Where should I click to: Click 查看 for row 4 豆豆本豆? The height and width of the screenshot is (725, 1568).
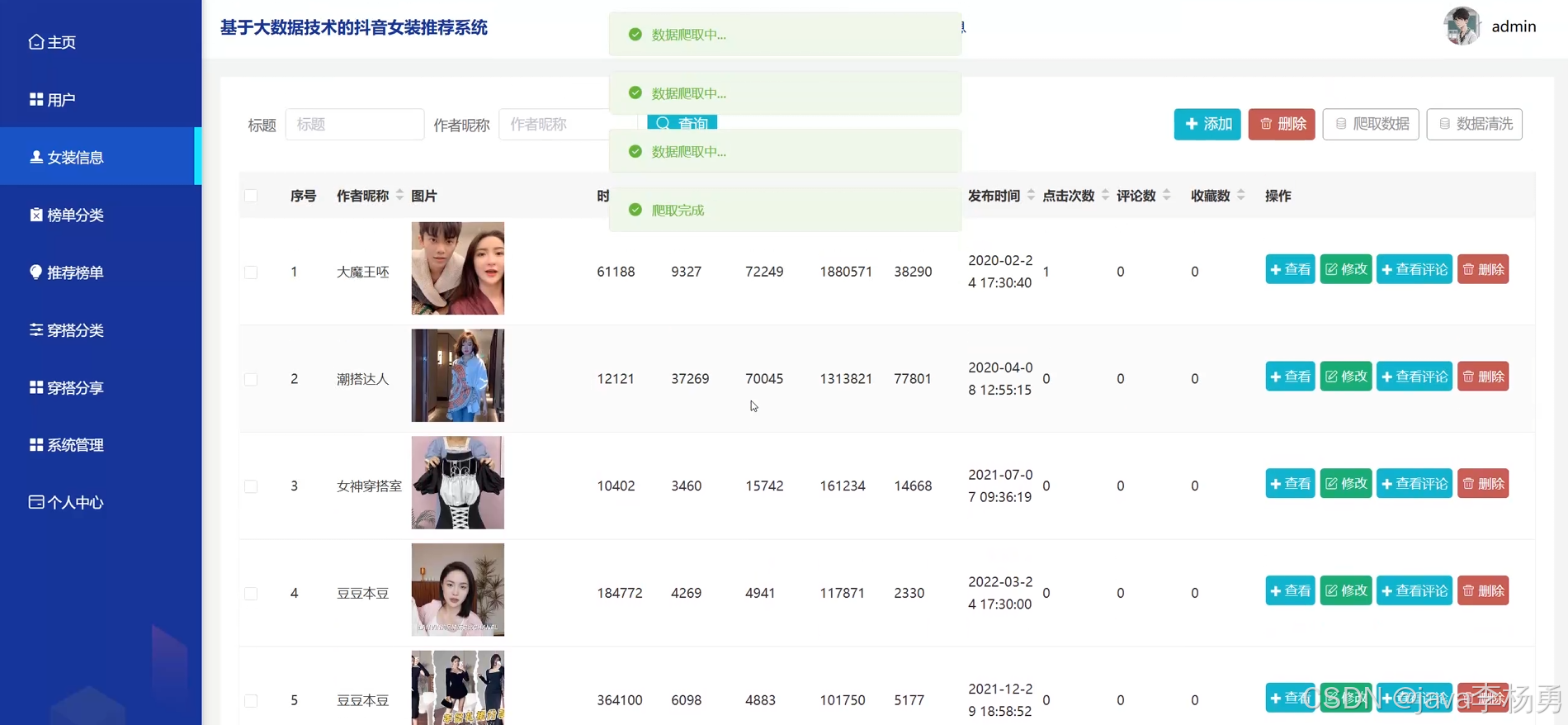point(1290,590)
